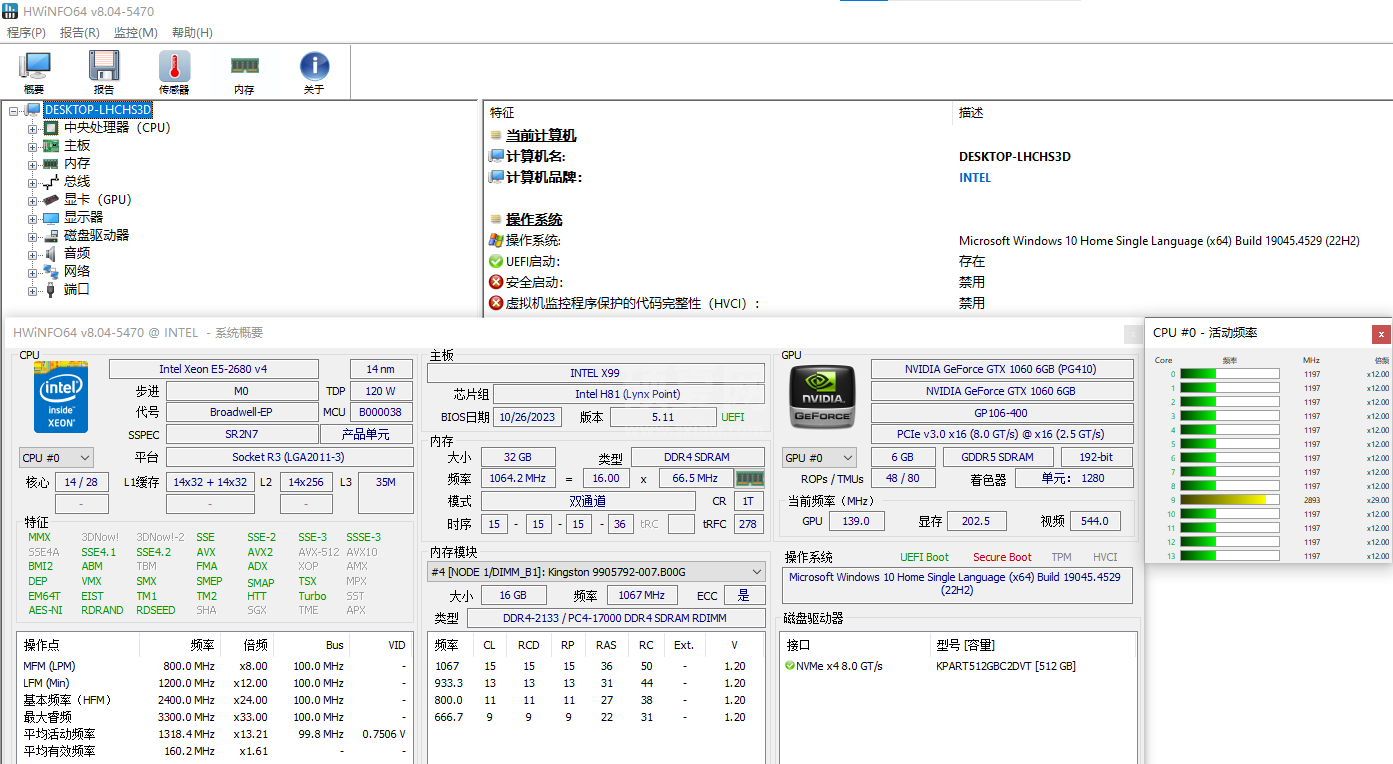Click the SR2N7 SSPEC field

point(241,434)
